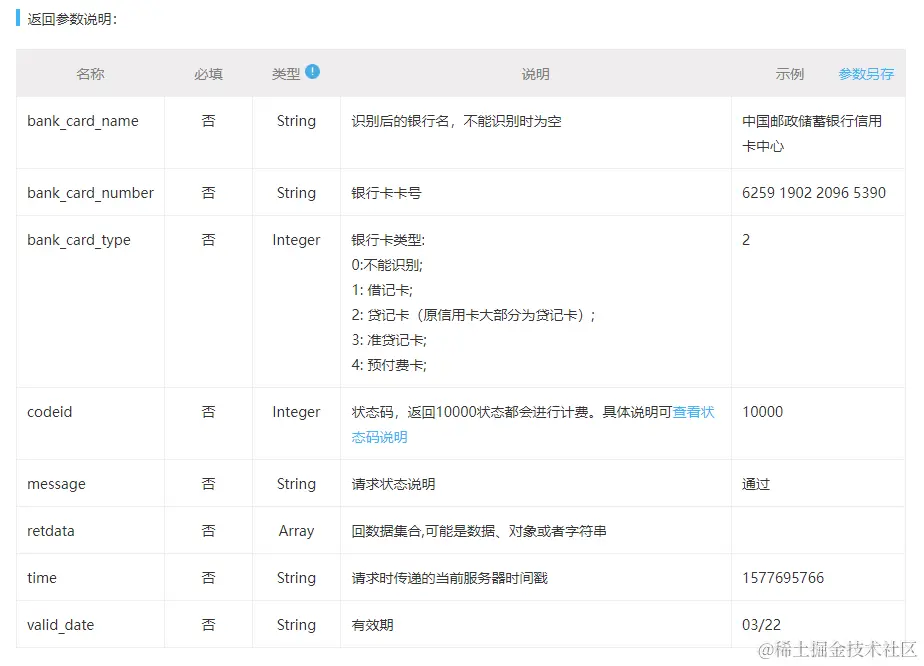924x666 pixels.
Task: Click the codeid parameter row
Action: pos(49,411)
